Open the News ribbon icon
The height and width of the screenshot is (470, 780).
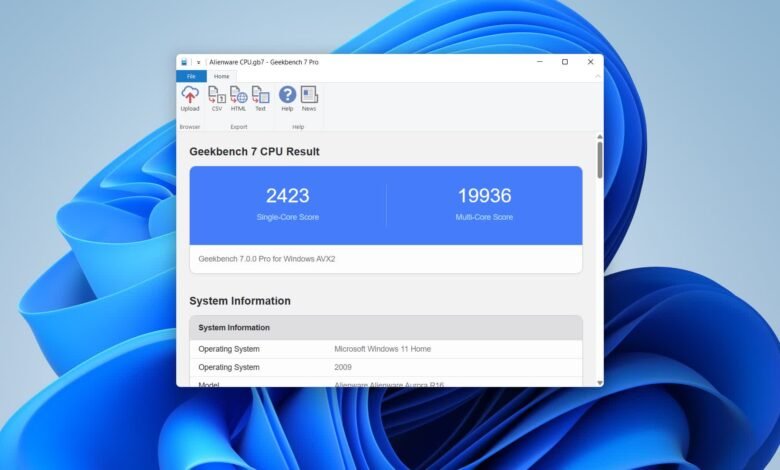tap(309, 98)
